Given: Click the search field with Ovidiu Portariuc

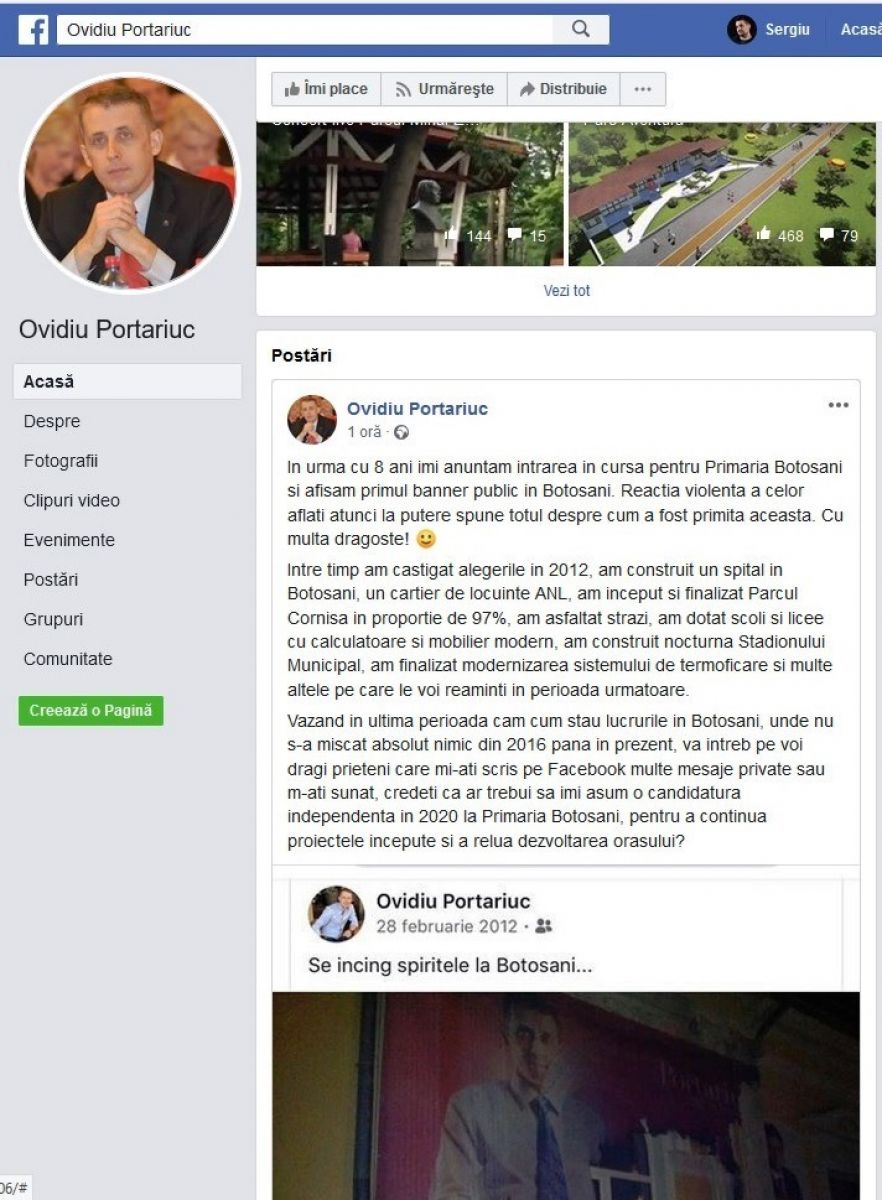Looking at the screenshot, I should [x=305, y=30].
